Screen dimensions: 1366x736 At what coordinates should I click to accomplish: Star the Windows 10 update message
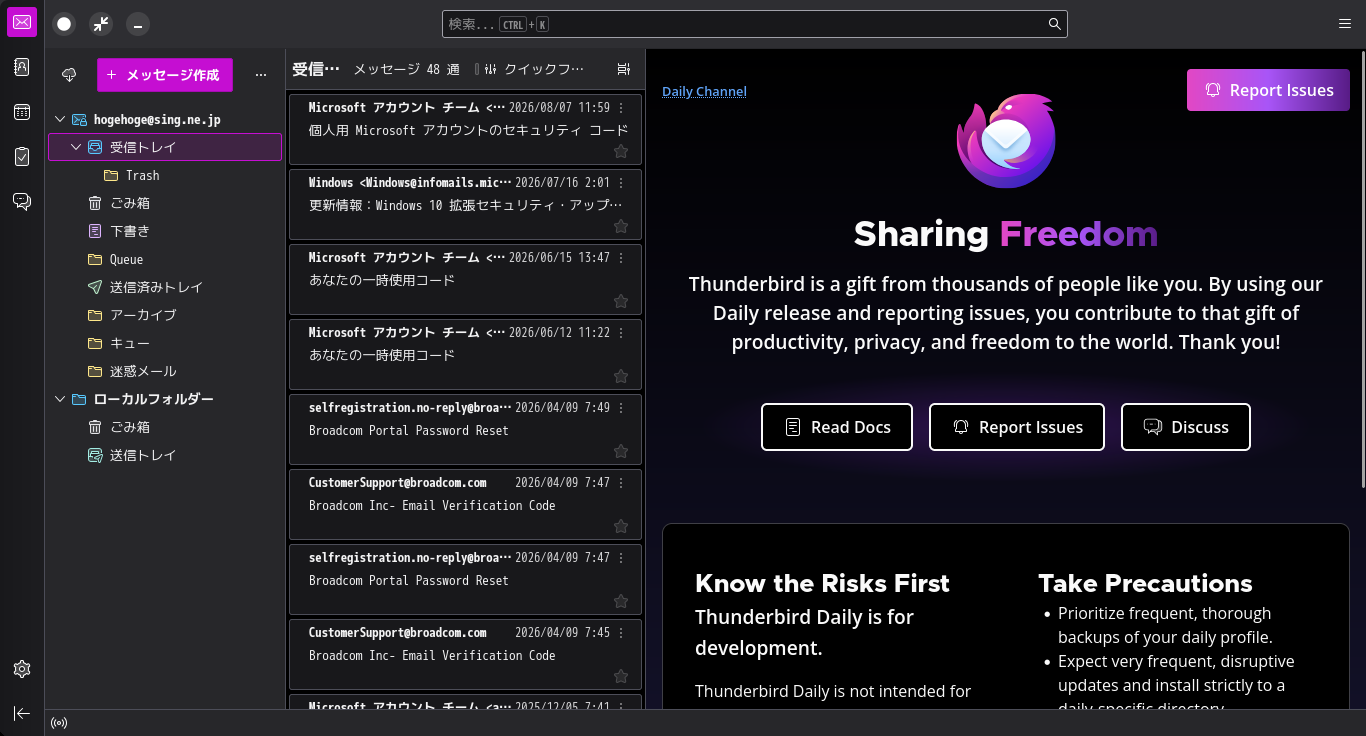point(621,226)
